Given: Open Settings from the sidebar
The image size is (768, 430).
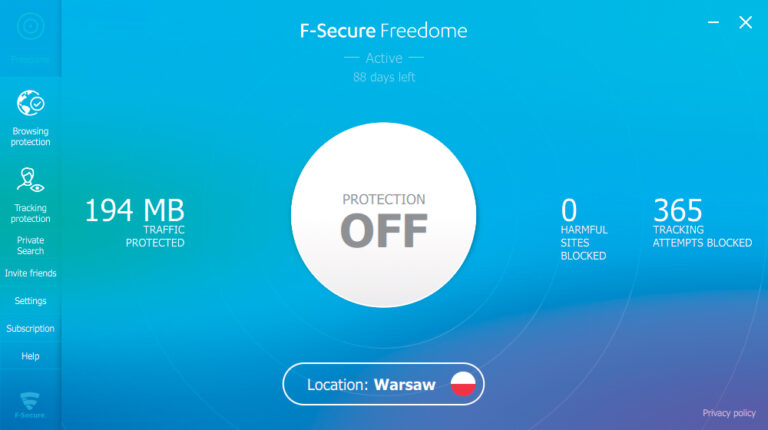Looking at the screenshot, I should click(x=30, y=301).
